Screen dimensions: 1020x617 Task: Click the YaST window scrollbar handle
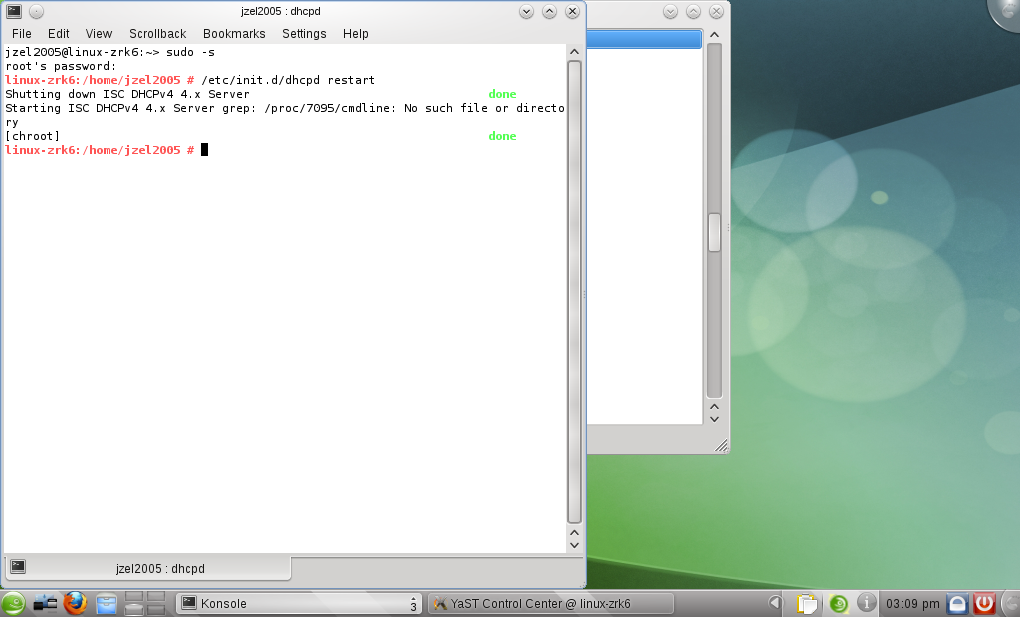(714, 232)
